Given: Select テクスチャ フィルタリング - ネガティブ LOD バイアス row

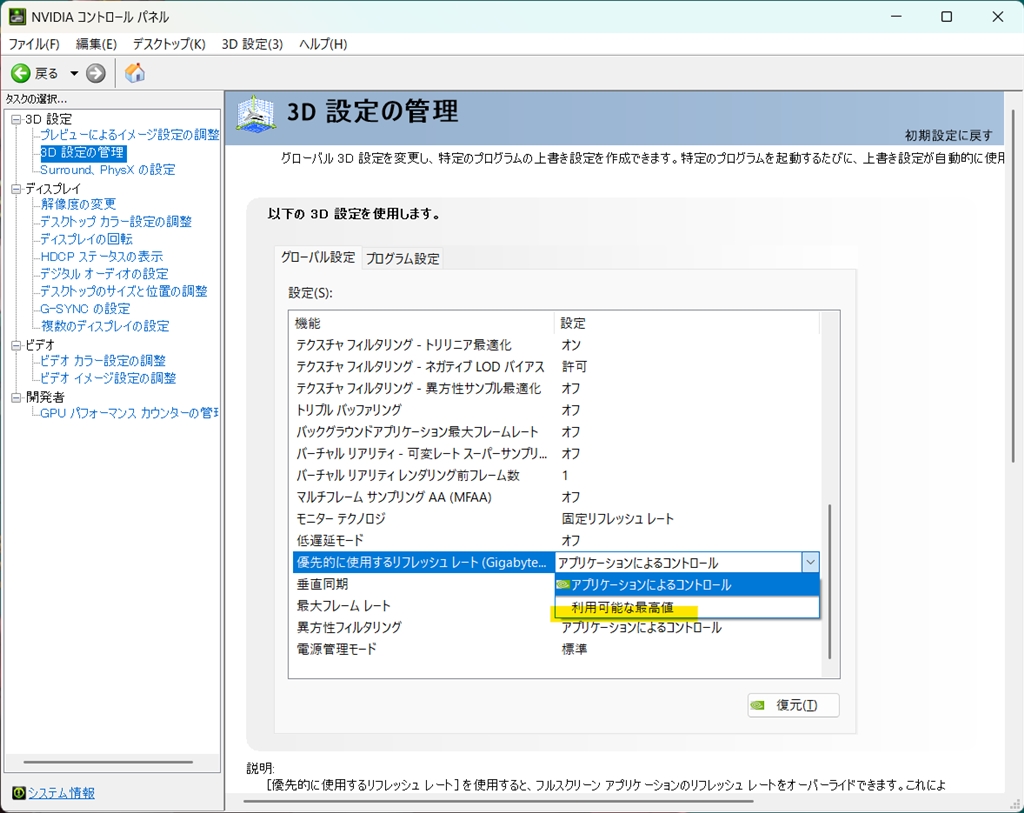Looking at the screenshot, I should pyautogui.click(x=554, y=366).
